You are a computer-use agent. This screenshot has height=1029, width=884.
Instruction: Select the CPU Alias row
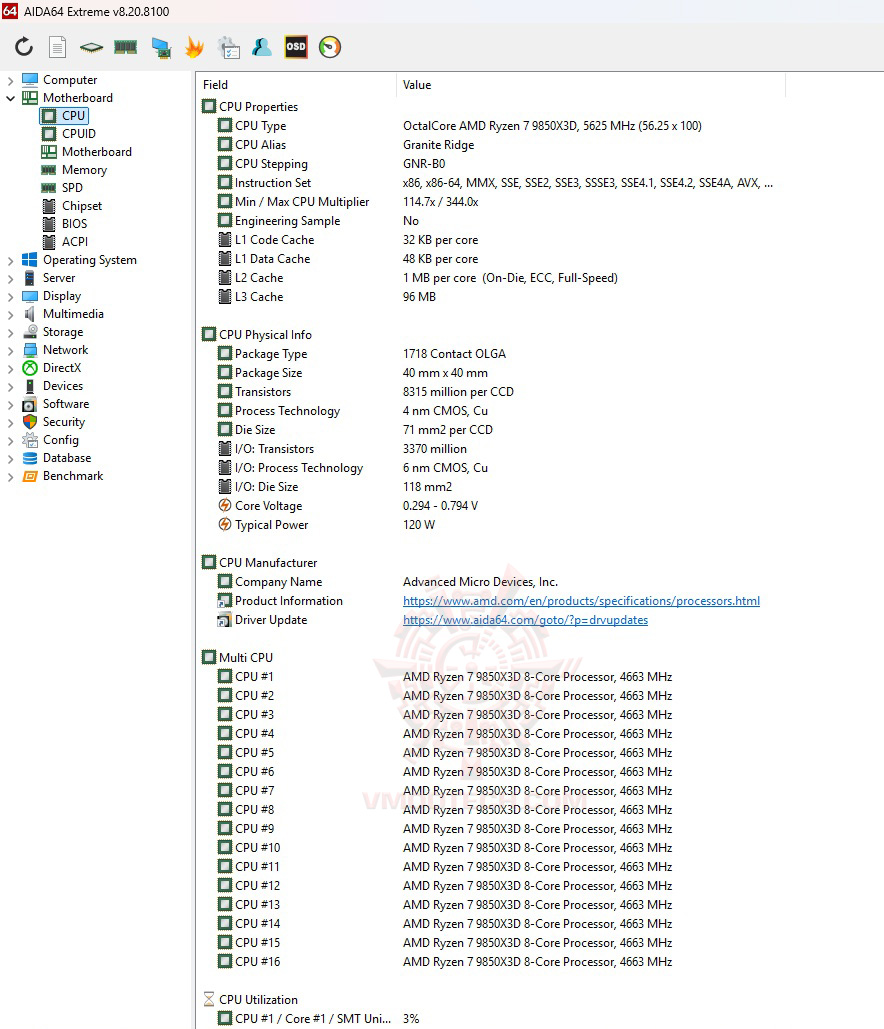(491, 145)
